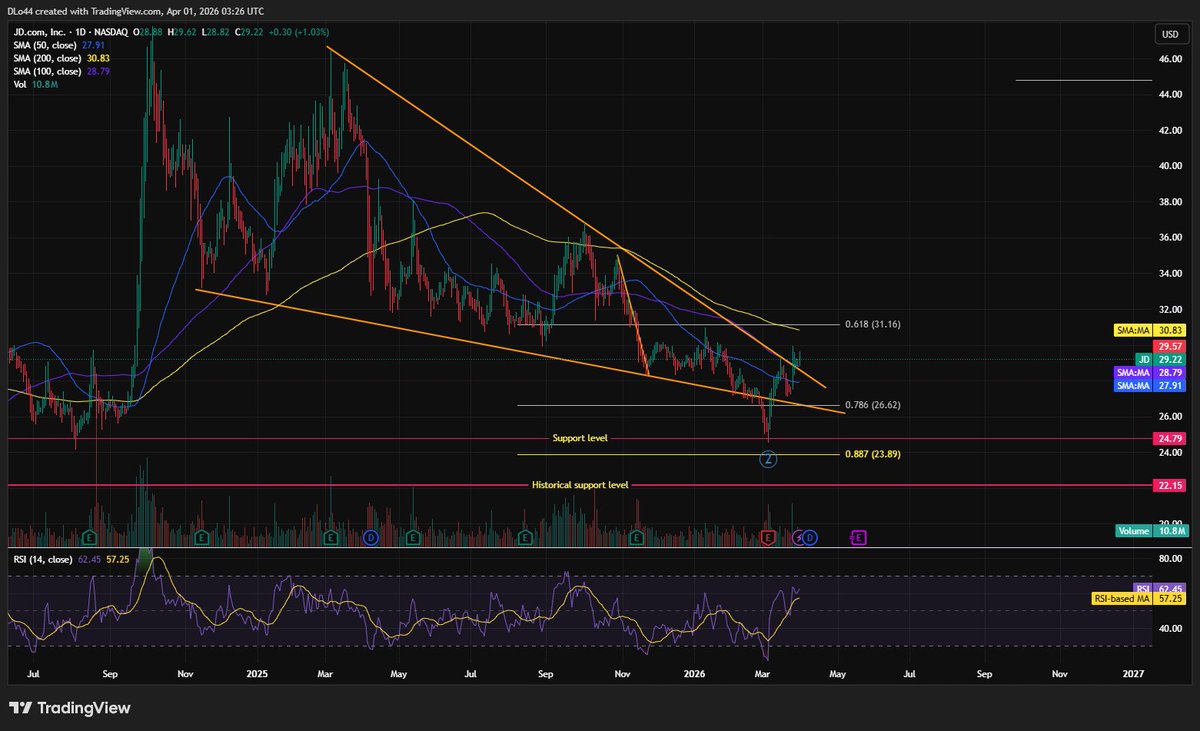Click the circled Z icon under the March 2026 low

click(768, 459)
